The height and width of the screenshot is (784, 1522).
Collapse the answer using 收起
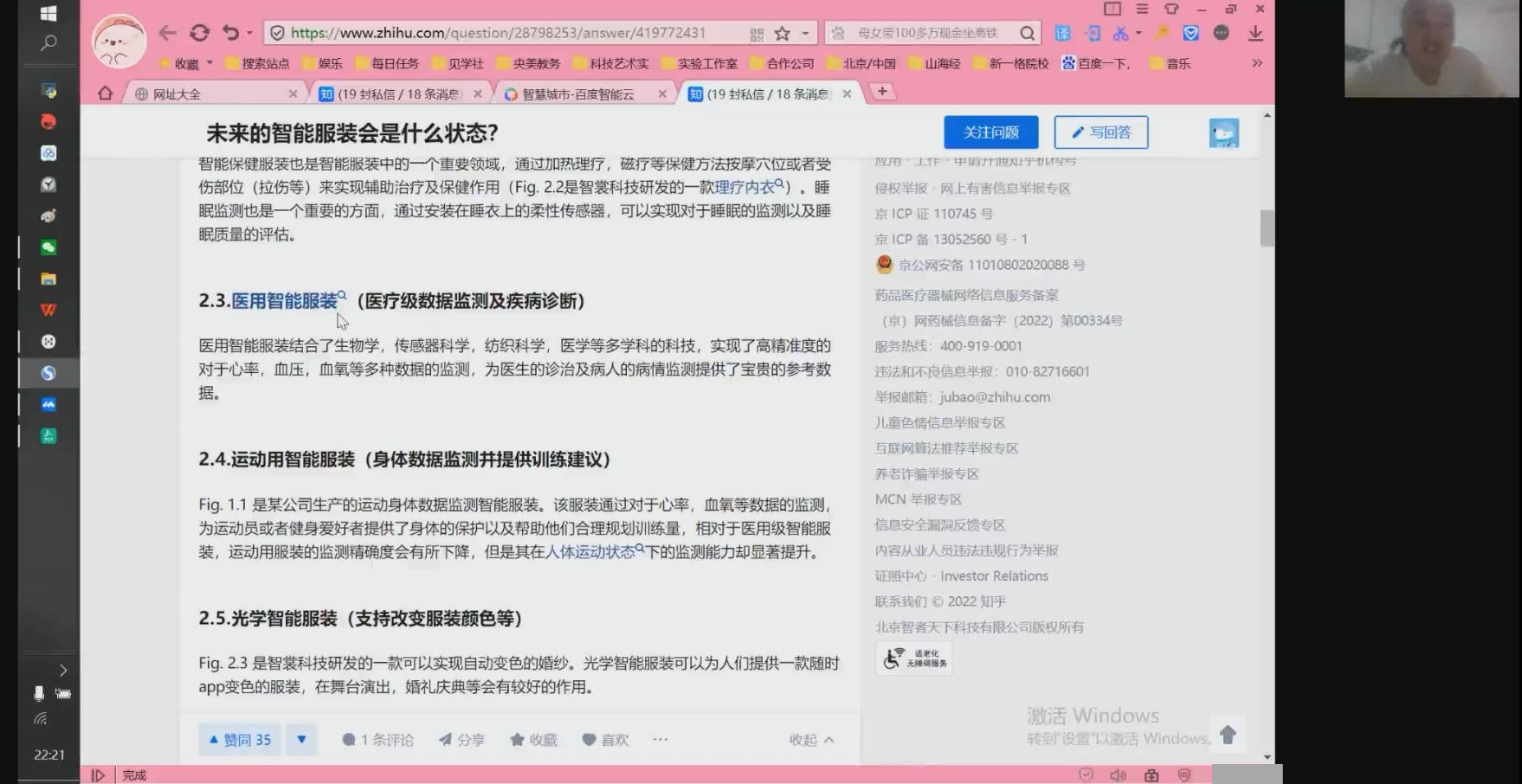click(x=811, y=740)
